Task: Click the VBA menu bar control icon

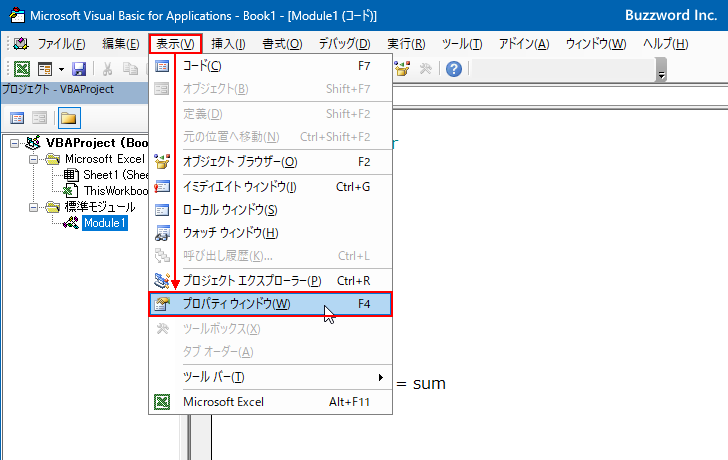Action: (x=21, y=44)
